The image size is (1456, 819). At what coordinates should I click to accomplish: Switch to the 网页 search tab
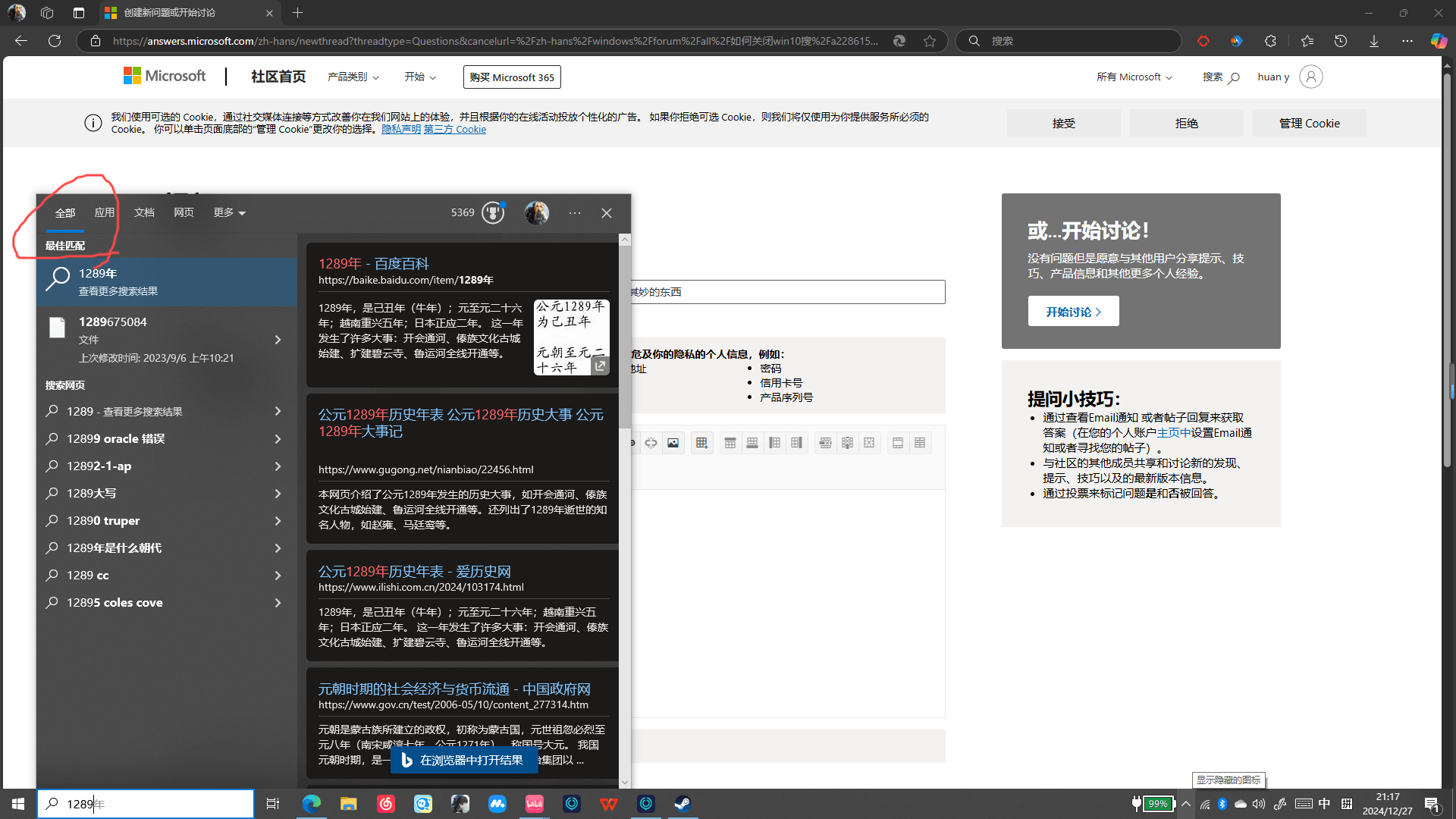(184, 213)
